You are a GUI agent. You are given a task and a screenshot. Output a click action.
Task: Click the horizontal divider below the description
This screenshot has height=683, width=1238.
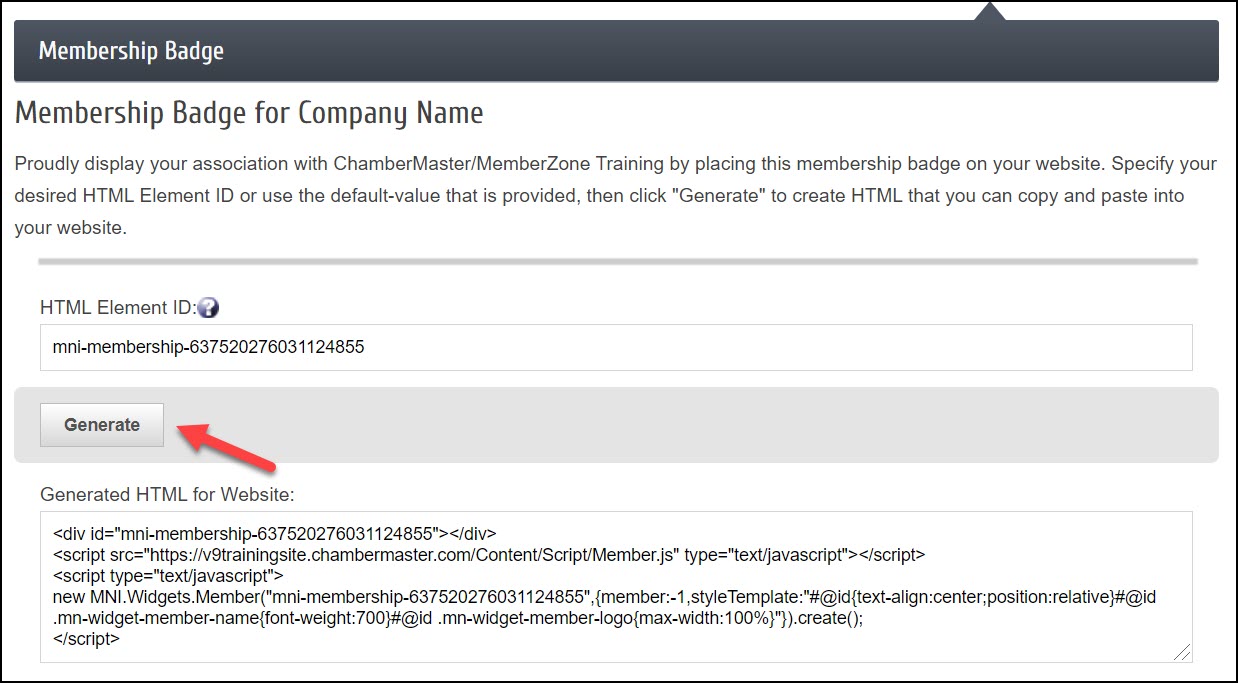617,262
